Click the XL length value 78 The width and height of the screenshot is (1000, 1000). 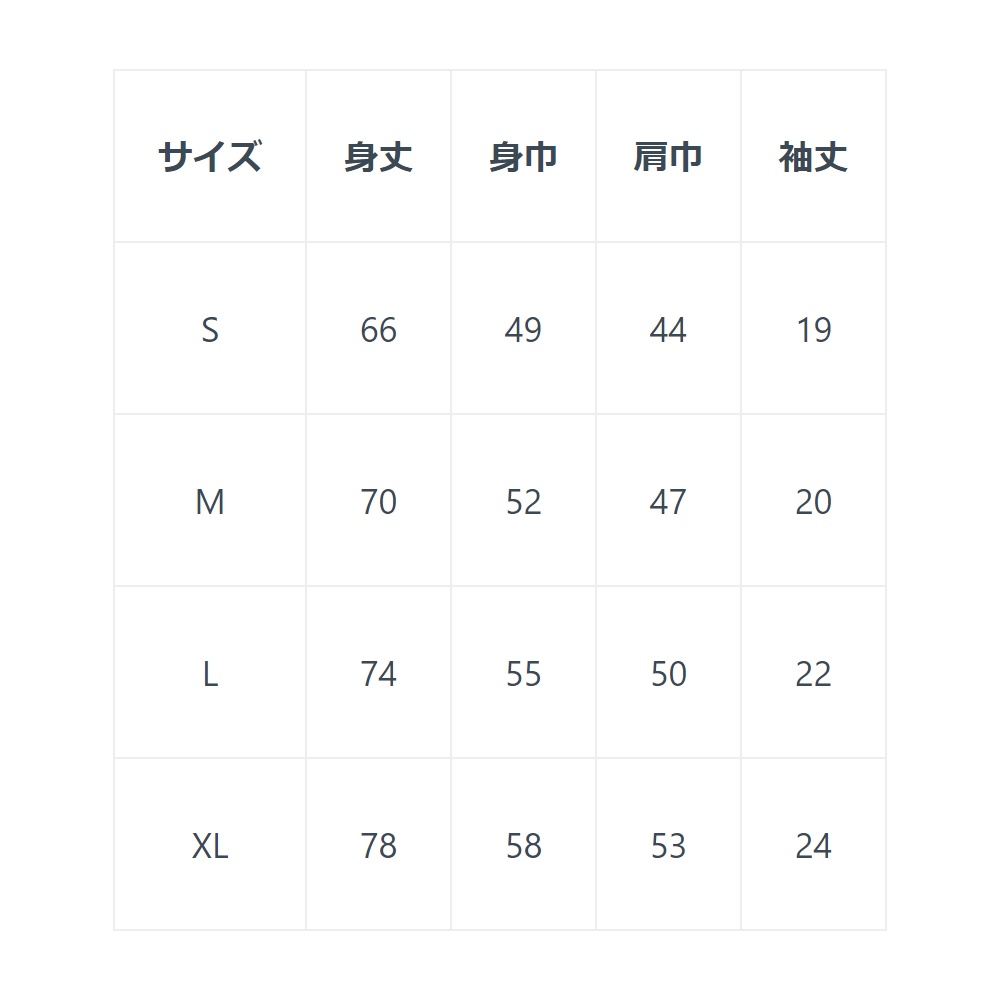point(378,846)
